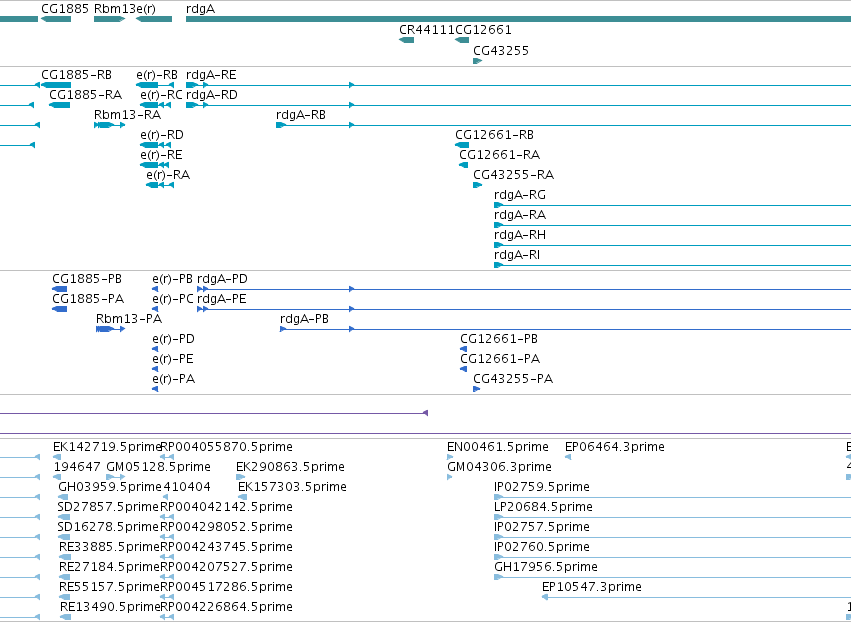Select EST label EK157303.5prime
Screen dimensions: 851x622
tap(293, 487)
